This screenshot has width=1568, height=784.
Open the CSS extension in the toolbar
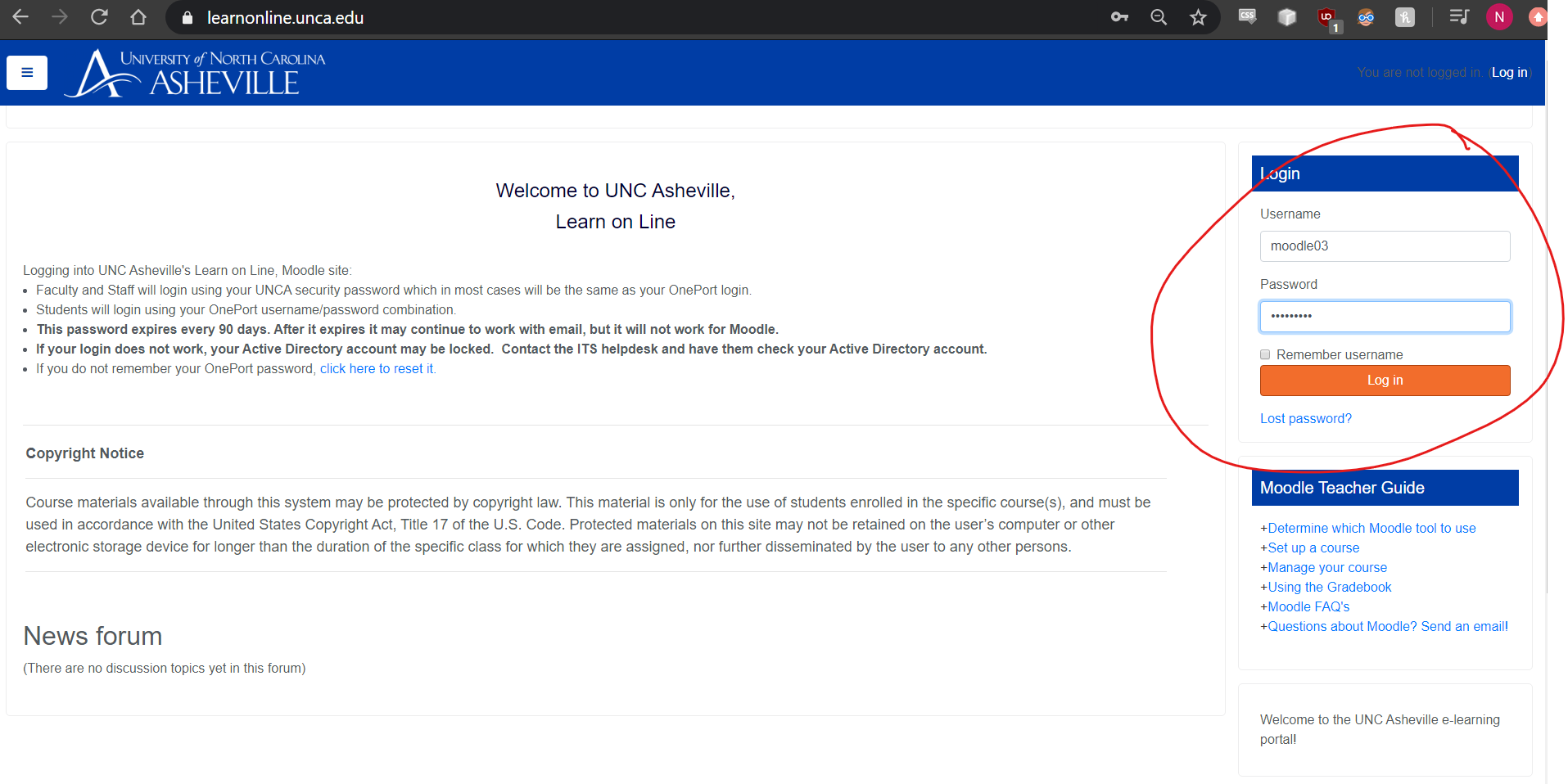(x=1246, y=17)
